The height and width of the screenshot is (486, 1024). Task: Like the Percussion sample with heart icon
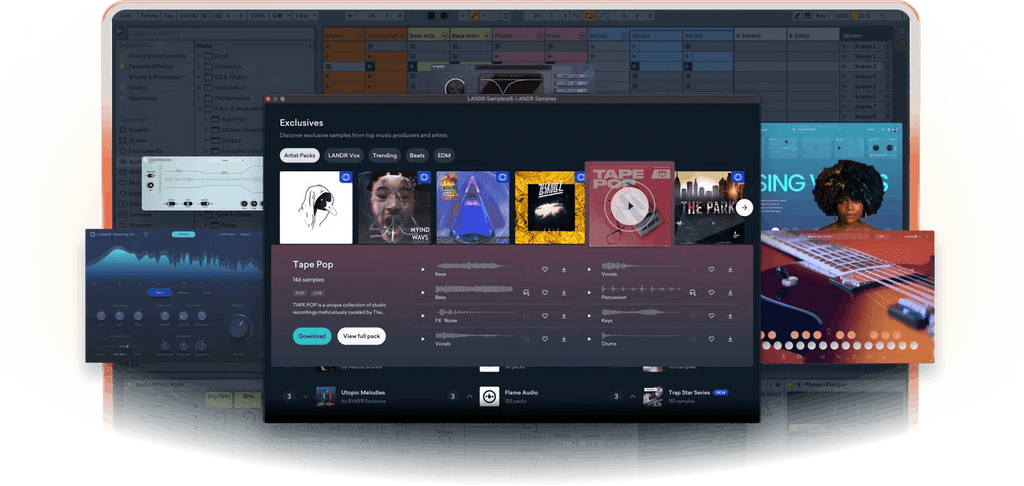point(711,293)
